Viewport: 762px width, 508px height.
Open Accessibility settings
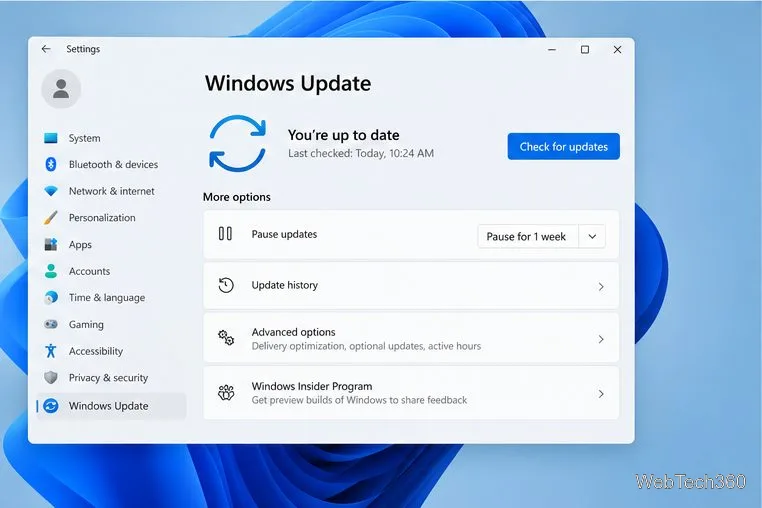pyautogui.click(x=96, y=351)
